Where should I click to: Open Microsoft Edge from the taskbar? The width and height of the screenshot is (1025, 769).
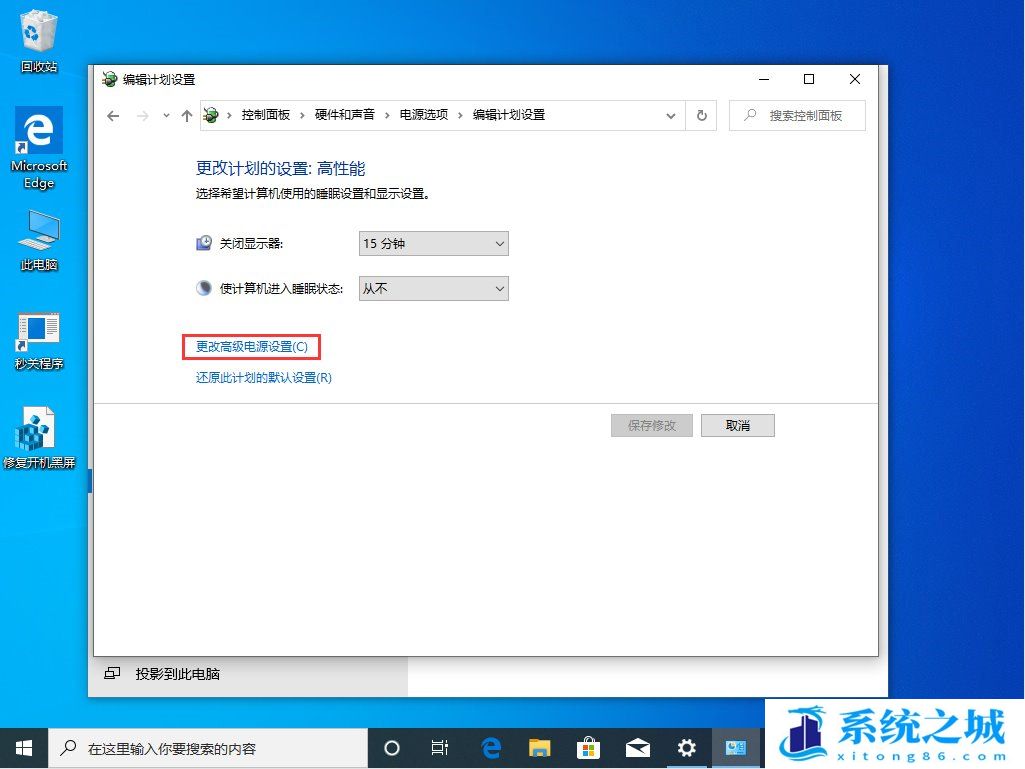pos(490,747)
